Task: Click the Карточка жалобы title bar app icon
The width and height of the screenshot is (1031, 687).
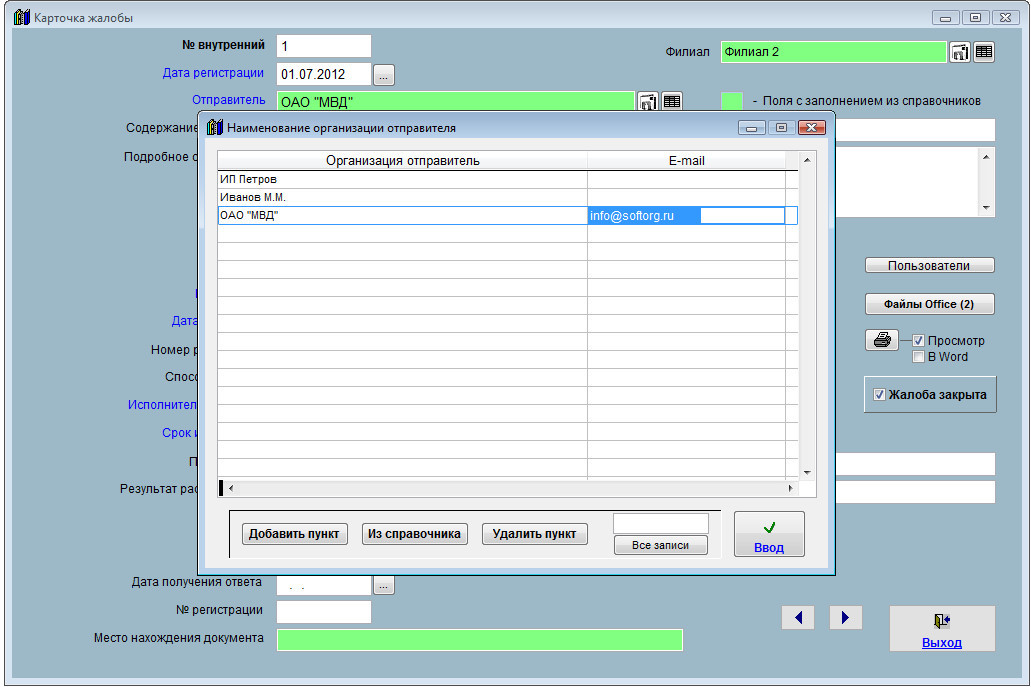Action: tap(22, 17)
